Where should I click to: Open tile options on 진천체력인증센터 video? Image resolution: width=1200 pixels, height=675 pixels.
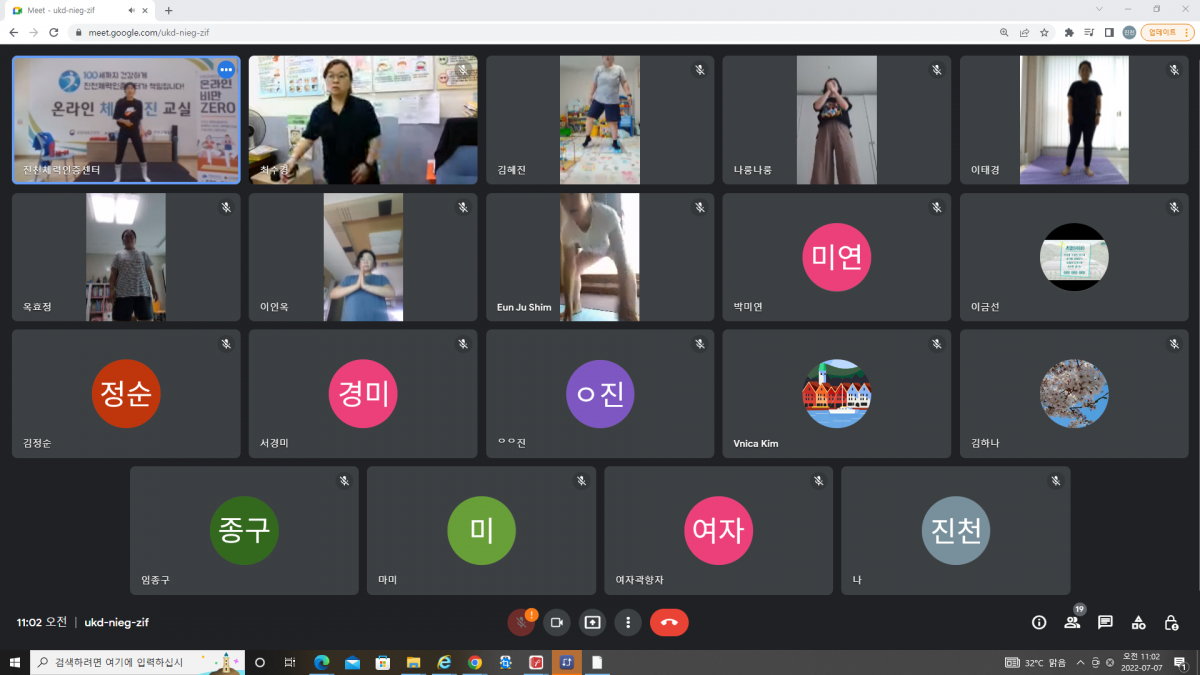226,70
